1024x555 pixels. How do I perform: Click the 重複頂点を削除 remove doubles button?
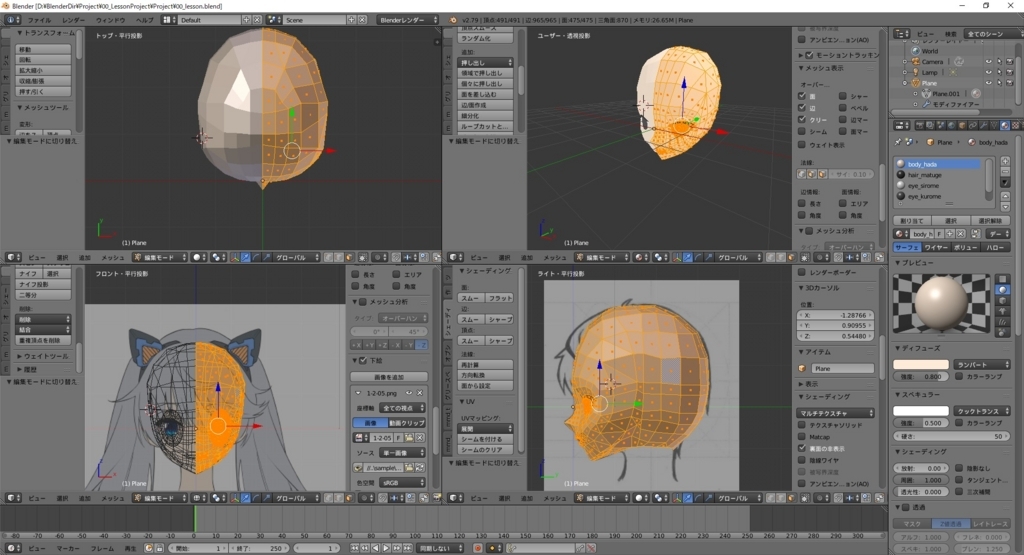click(43, 340)
